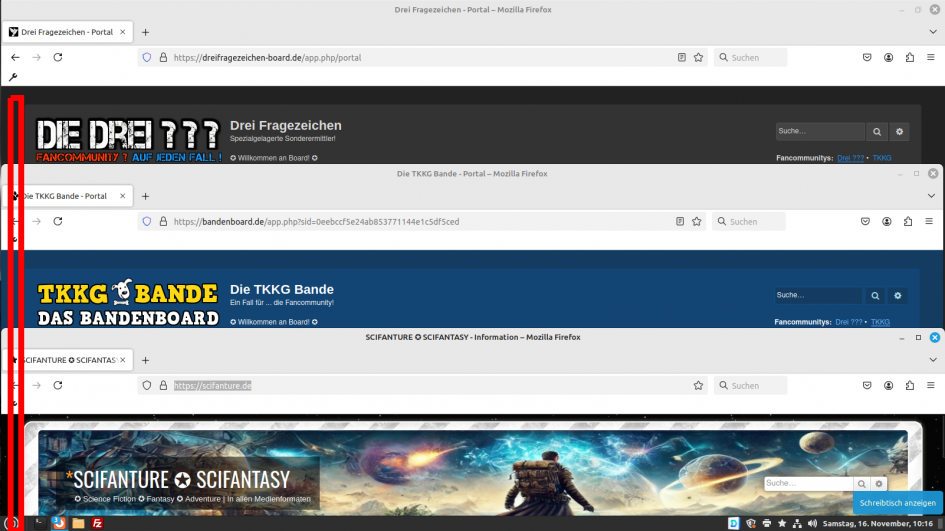Viewport: 945px width, 531px height.
Task: Save the Drei Fragezeichen page to Pocket
Action: [x=867, y=57]
